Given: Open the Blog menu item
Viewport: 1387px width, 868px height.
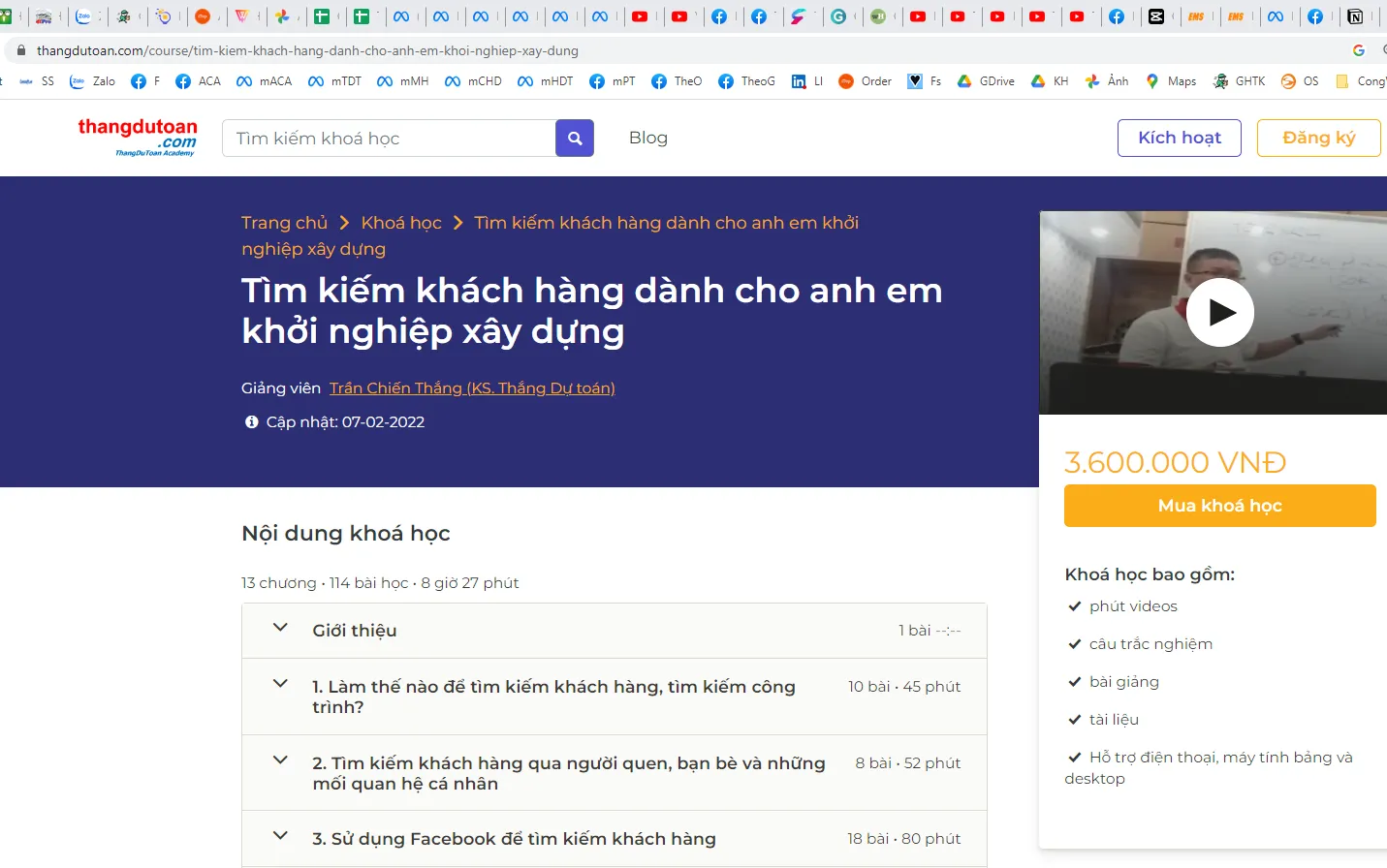Looking at the screenshot, I should [647, 138].
